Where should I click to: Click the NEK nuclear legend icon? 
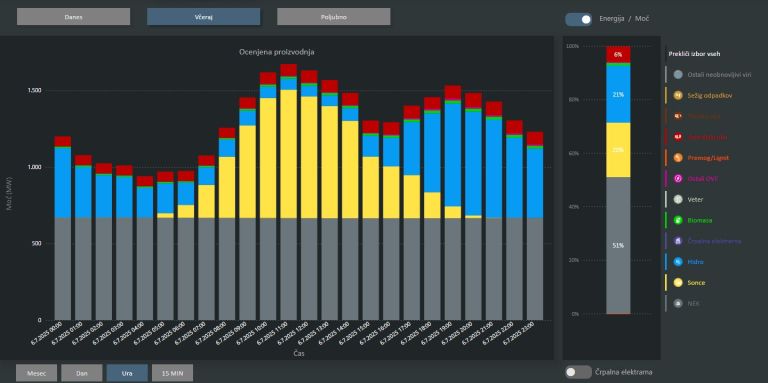coord(678,303)
